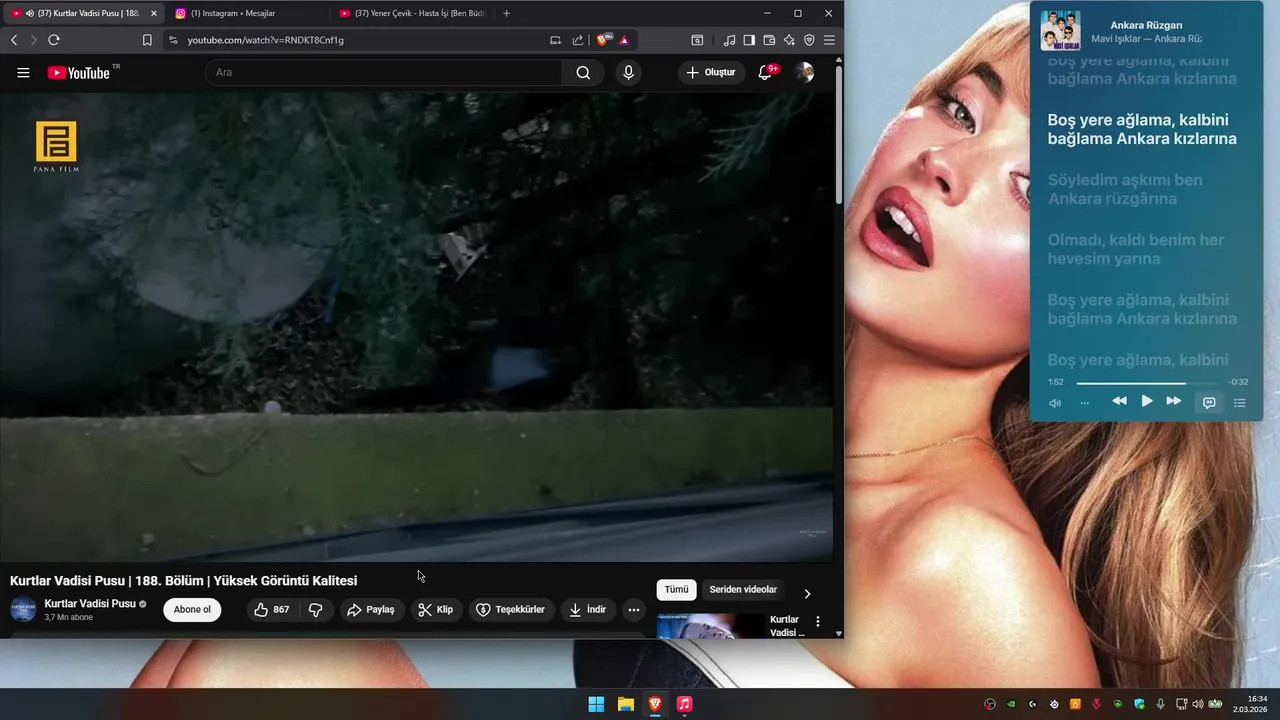Screen dimensions: 1280x720
Task: Switch to Instagram Mesajlar tab
Action: (x=245, y=13)
